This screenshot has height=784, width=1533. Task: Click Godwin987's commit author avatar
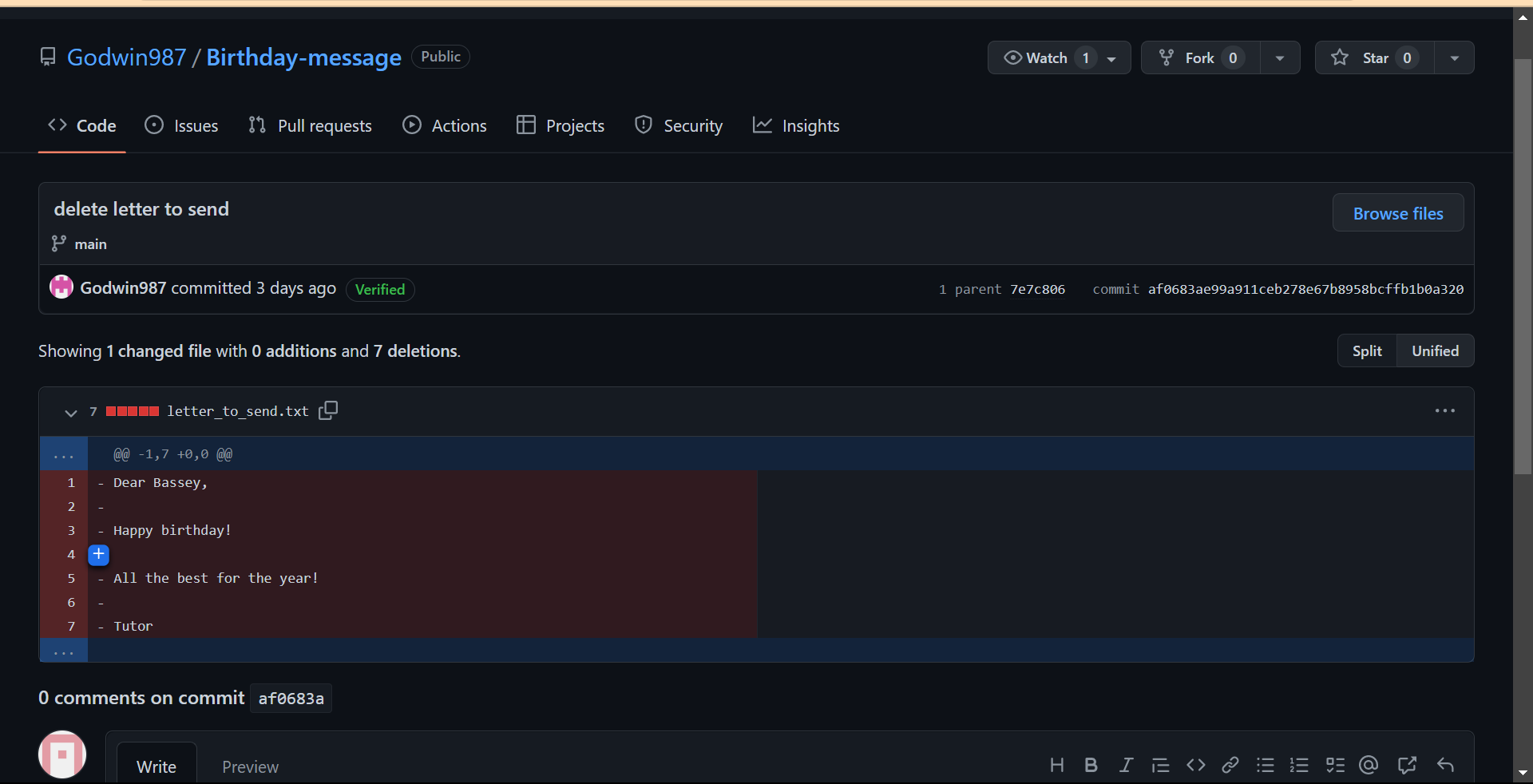point(61,287)
